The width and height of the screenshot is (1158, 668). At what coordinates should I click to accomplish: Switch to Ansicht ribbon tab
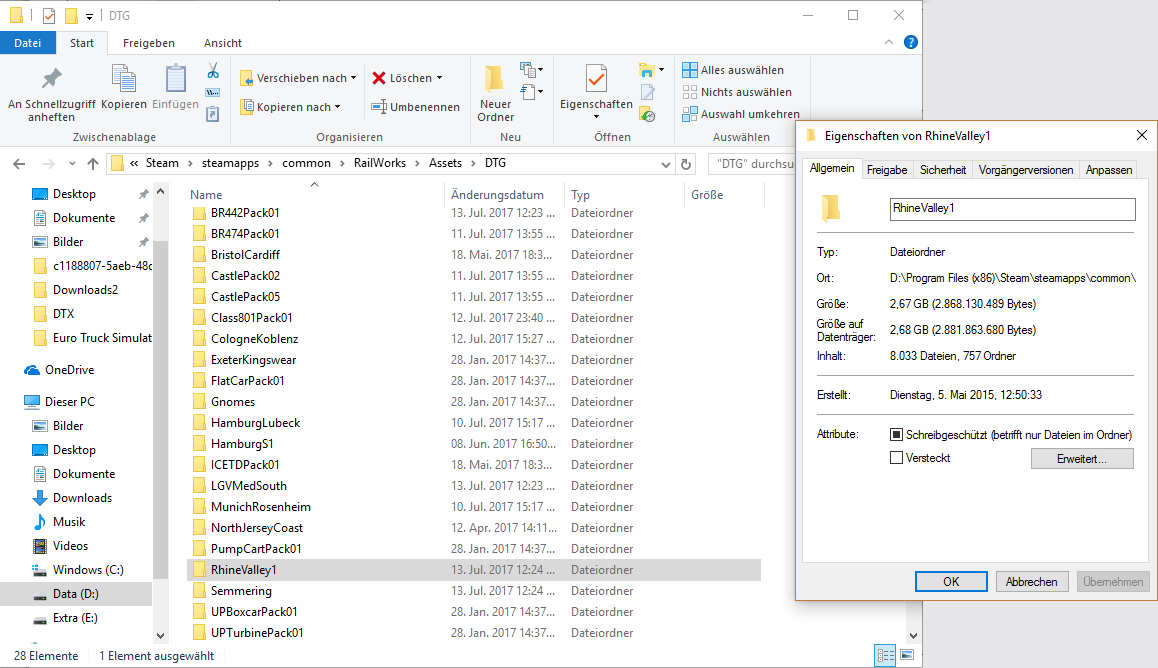pos(222,43)
